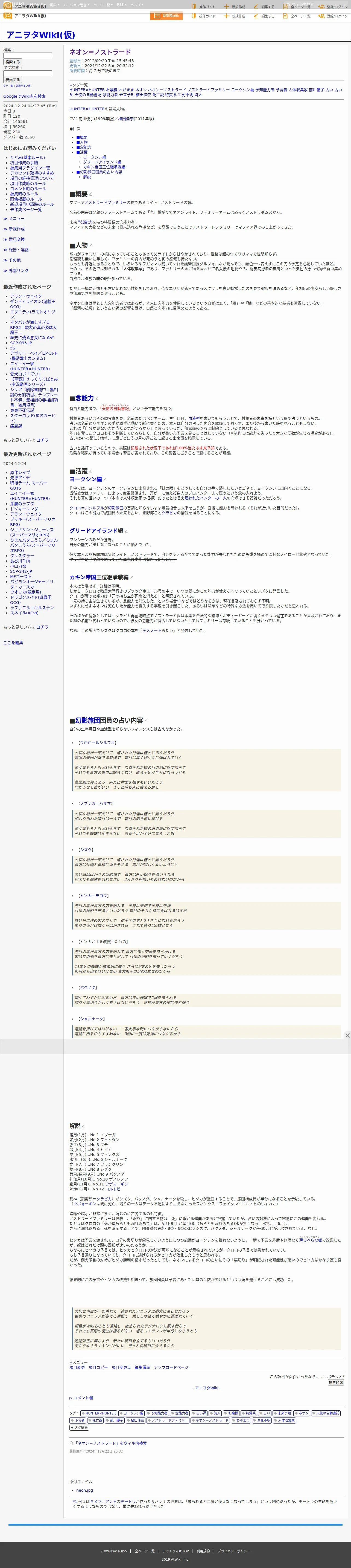The image size is (351, 1568).
Task: Open the りどみ(基本ルール) sidebar link
Action: coord(27,158)
